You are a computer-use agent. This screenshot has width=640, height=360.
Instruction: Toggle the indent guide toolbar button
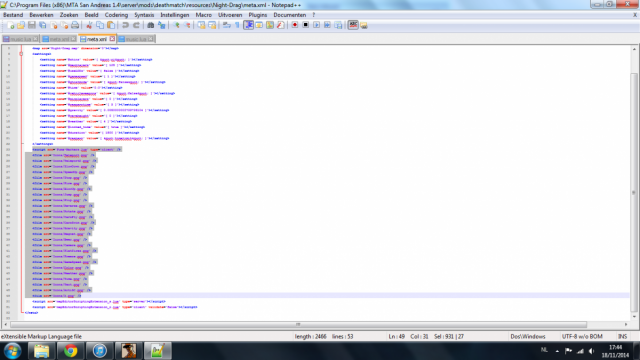coord(248,25)
